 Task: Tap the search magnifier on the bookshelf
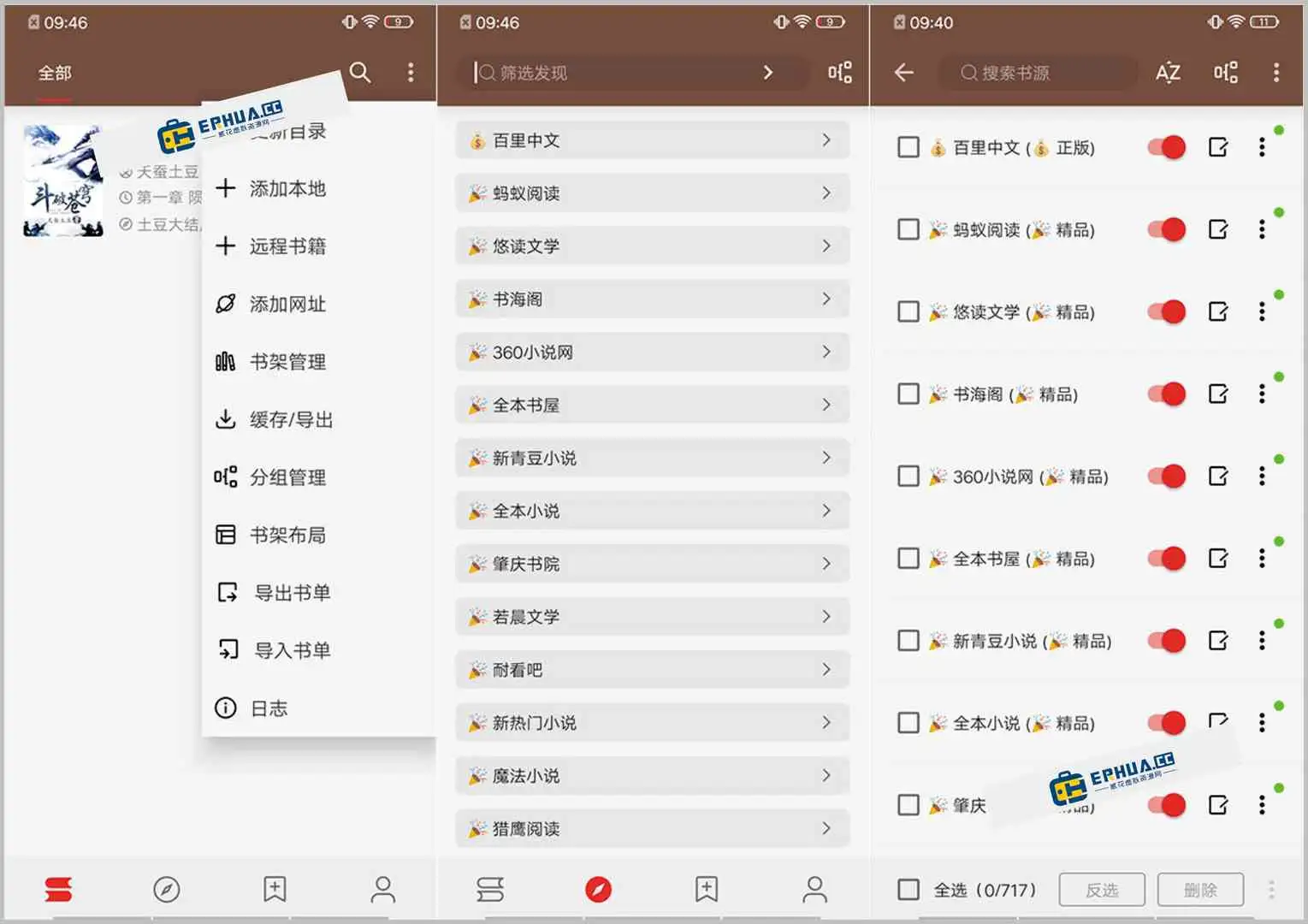360,73
